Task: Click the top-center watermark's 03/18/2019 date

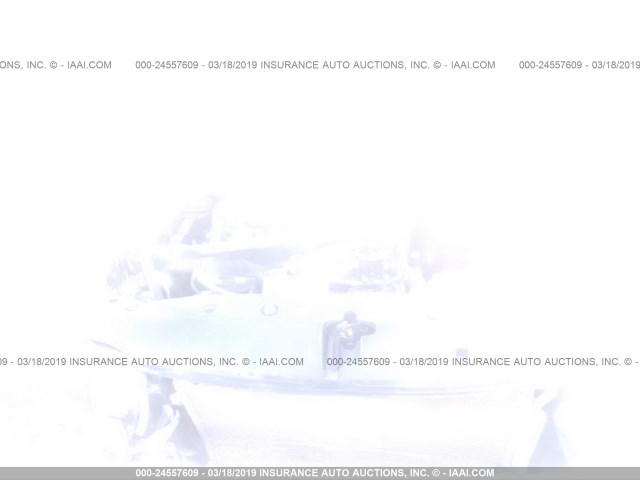Action: tap(232, 65)
